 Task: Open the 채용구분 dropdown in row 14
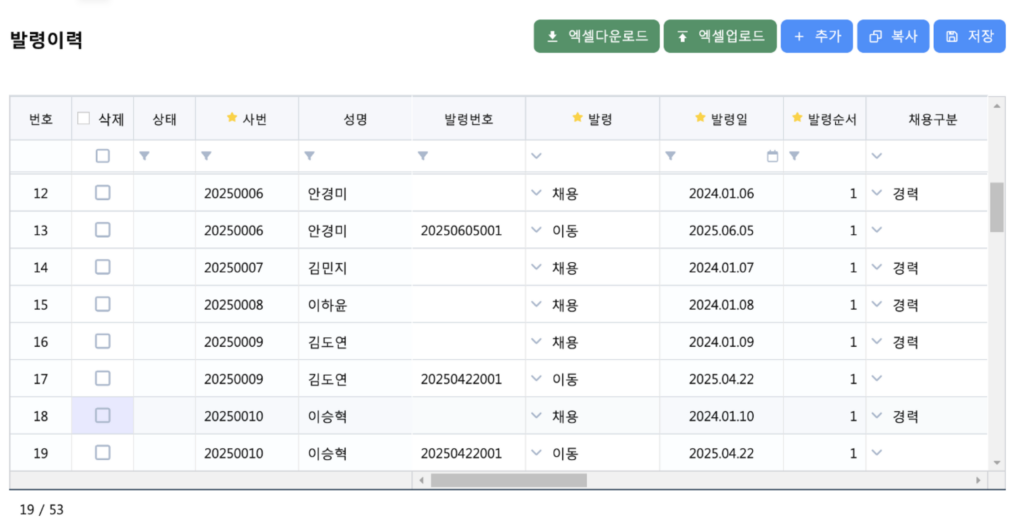click(877, 267)
